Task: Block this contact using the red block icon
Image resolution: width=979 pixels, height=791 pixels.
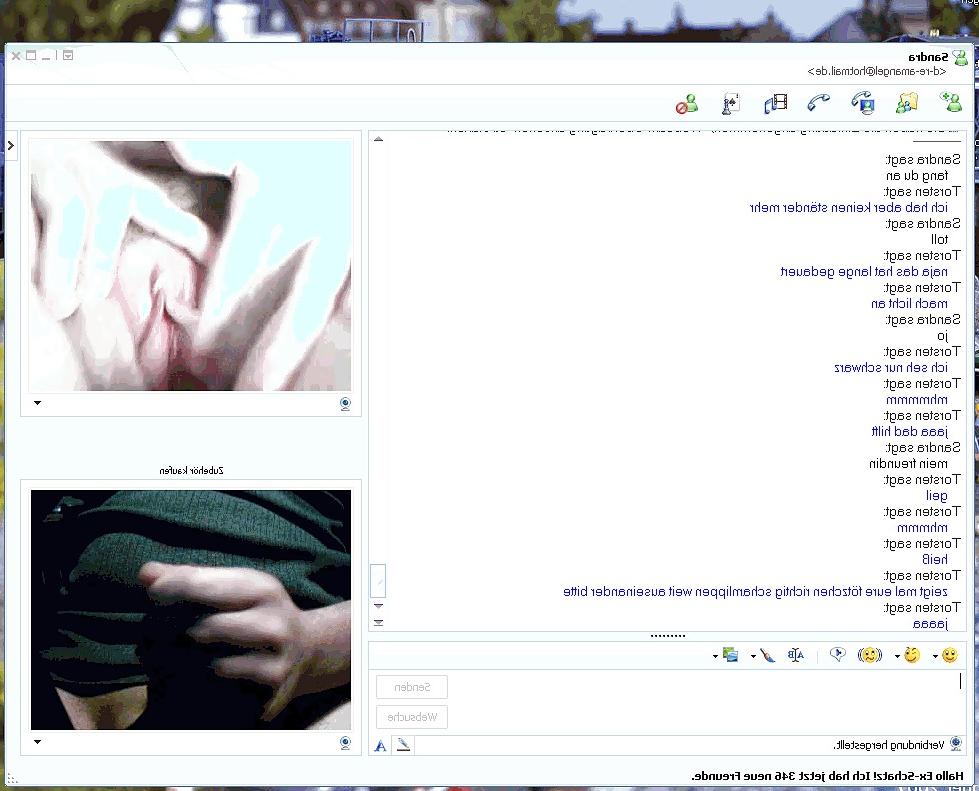Action: [687, 104]
